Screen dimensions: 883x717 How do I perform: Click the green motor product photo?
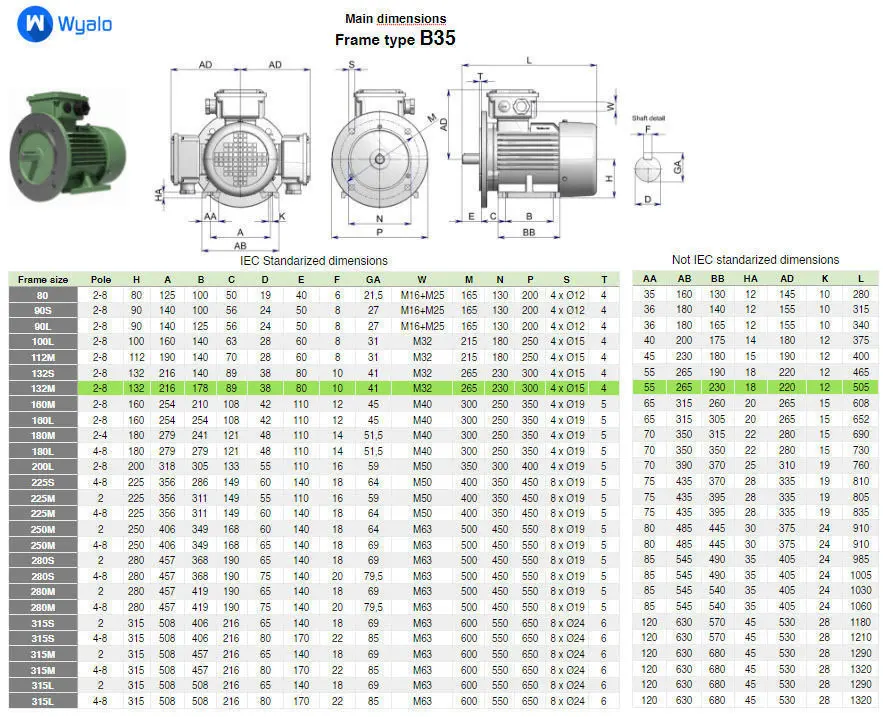(68, 146)
